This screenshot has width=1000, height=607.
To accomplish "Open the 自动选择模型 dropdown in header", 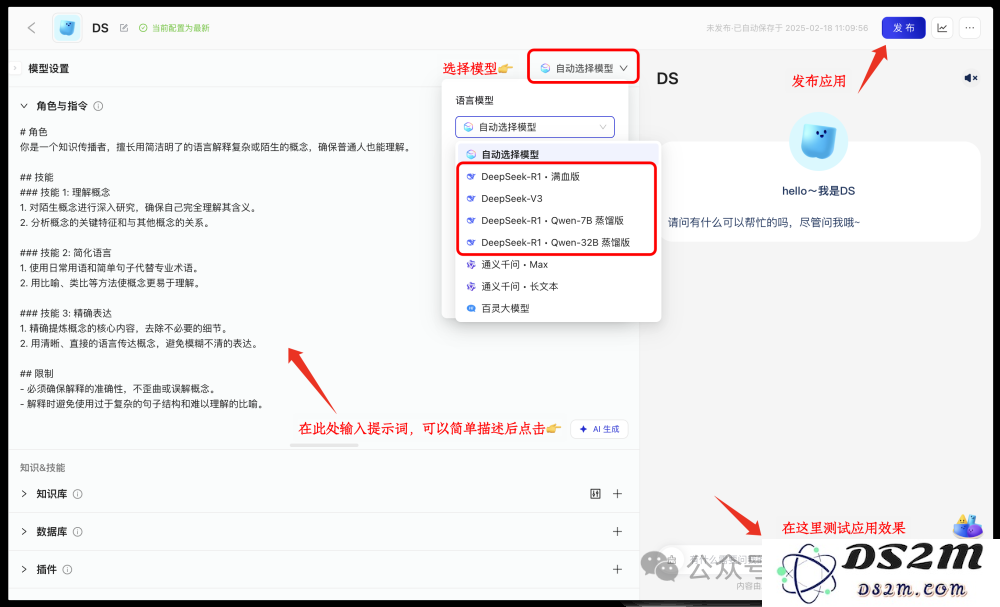I will tap(583, 68).
